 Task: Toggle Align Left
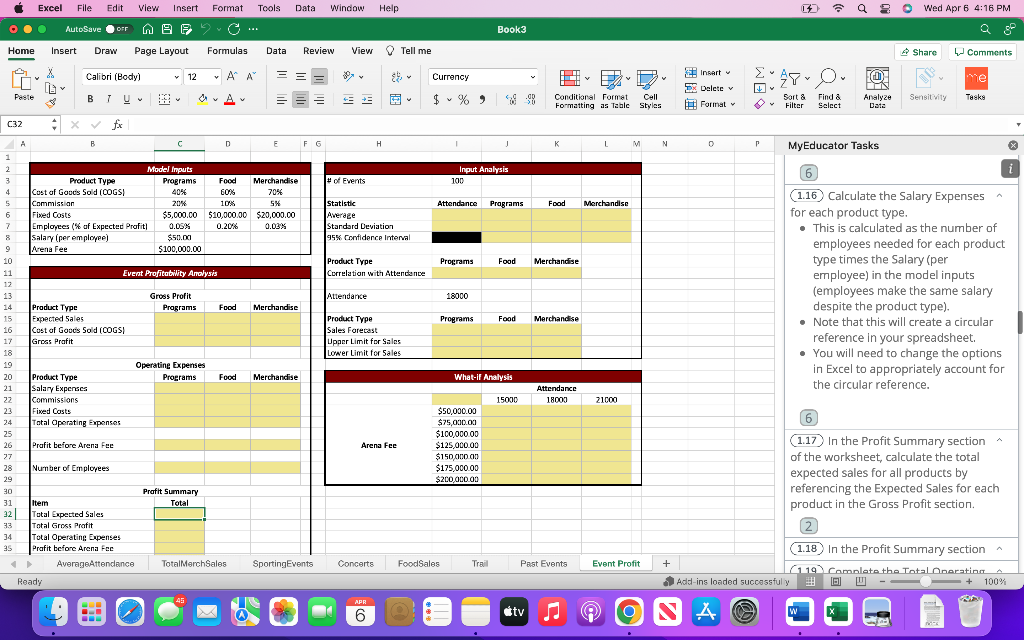click(281, 100)
